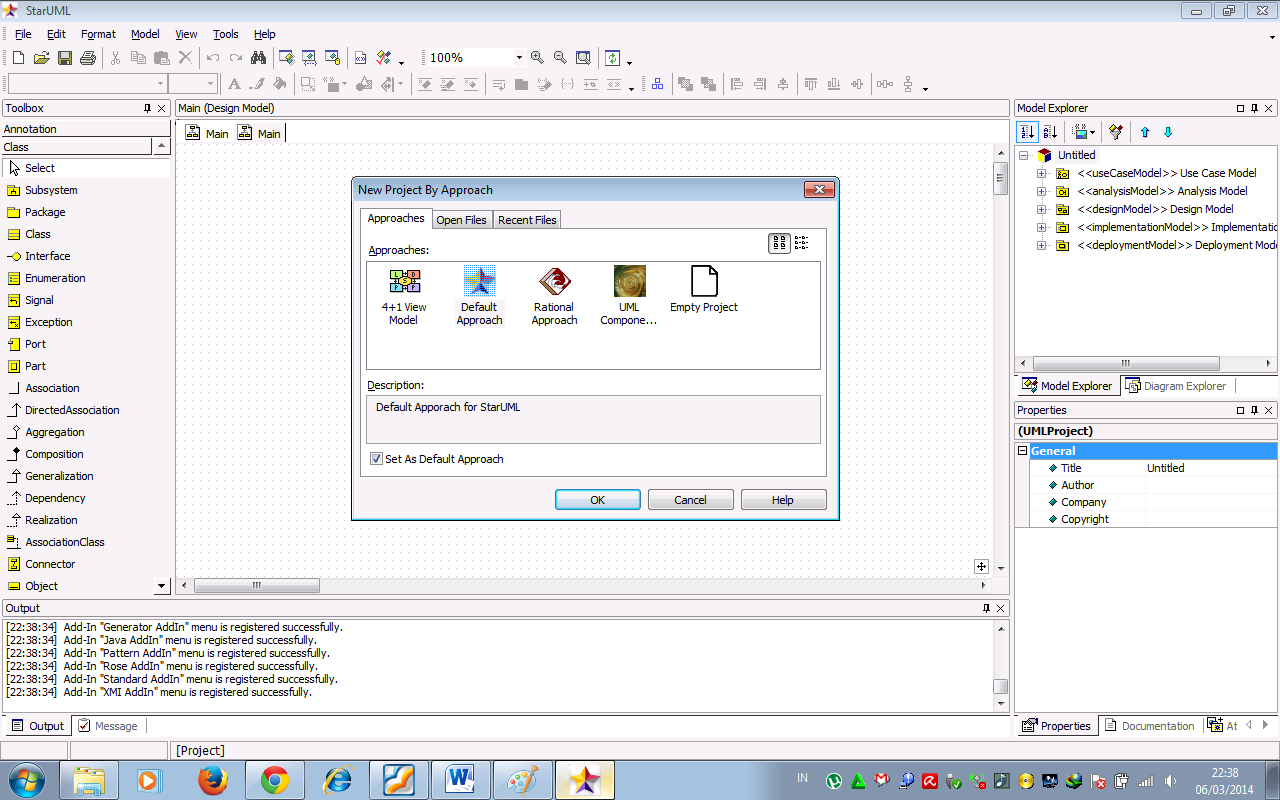Screen dimensions: 1280x800
Task: Click the New Project toolbar icon
Action: [x=18, y=58]
